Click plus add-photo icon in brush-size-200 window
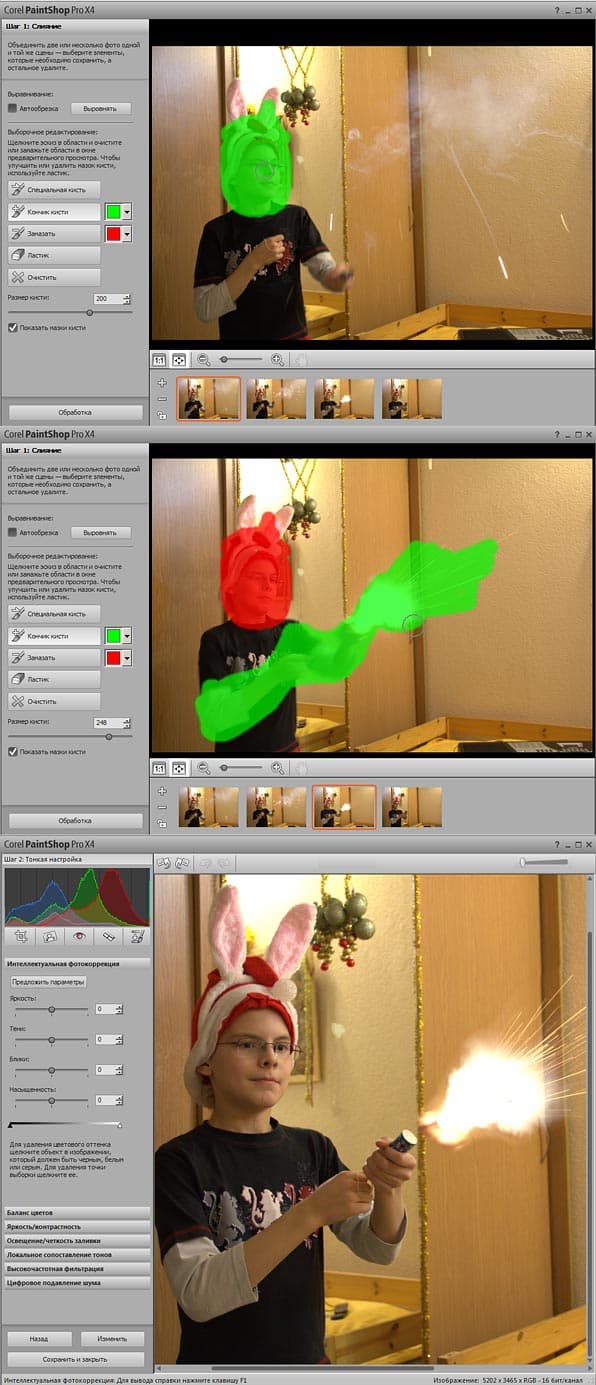The height and width of the screenshot is (1385, 596). (x=162, y=383)
